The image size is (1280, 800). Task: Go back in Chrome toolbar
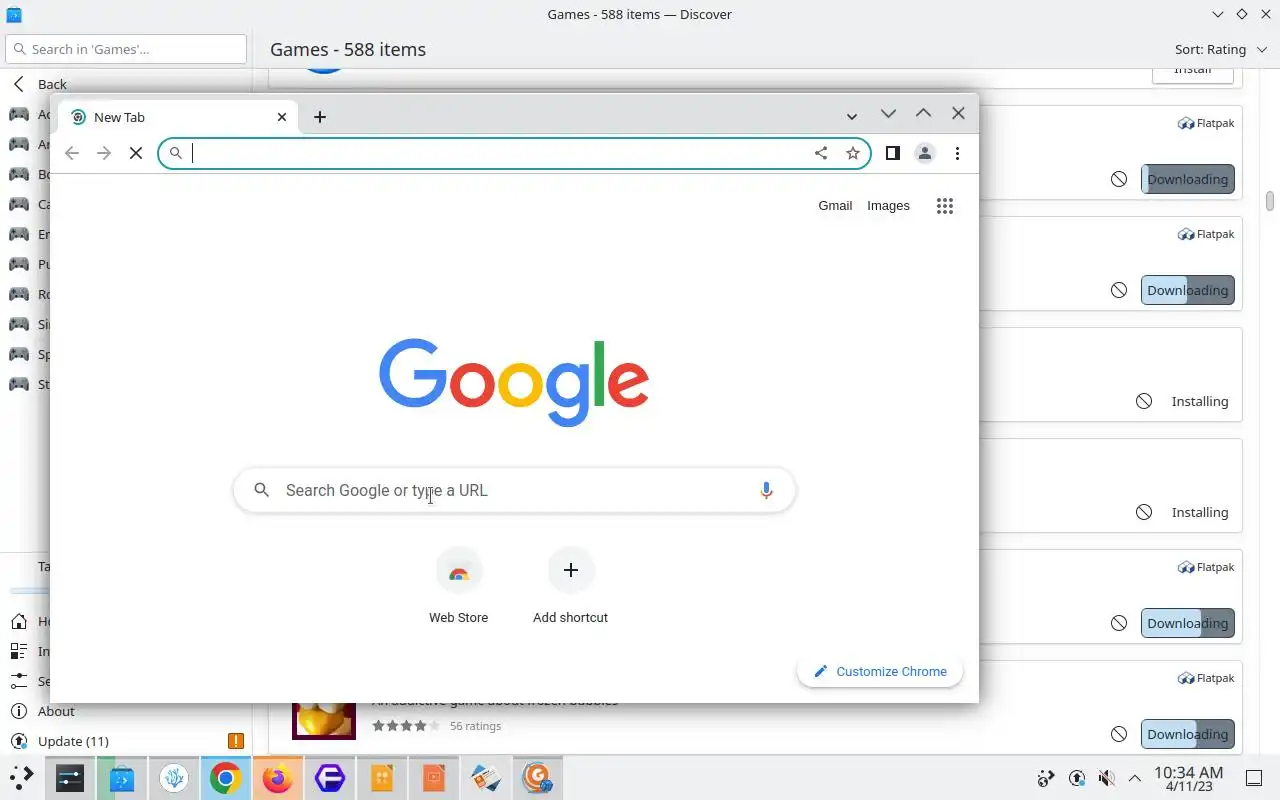[x=71, y=153]
